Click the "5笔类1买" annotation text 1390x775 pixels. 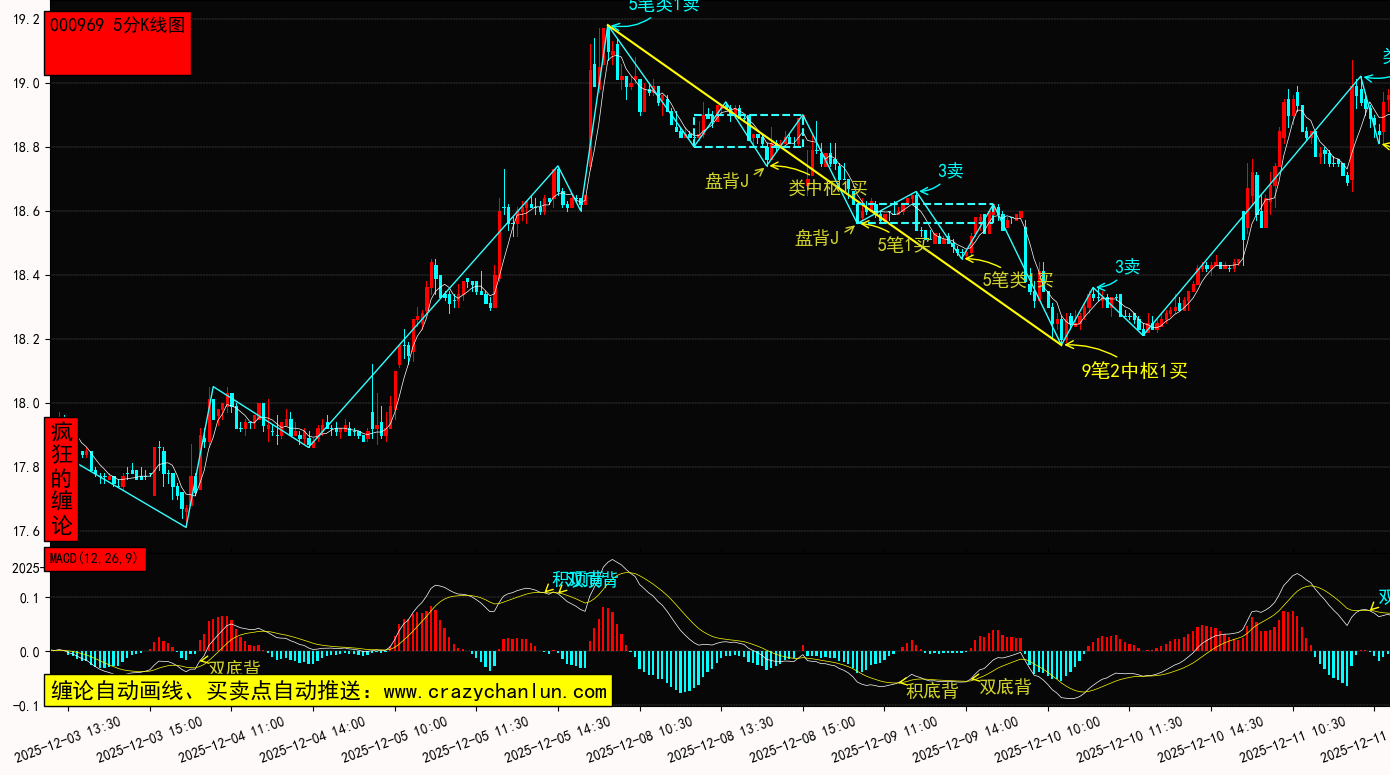(x=1017, y=280)
